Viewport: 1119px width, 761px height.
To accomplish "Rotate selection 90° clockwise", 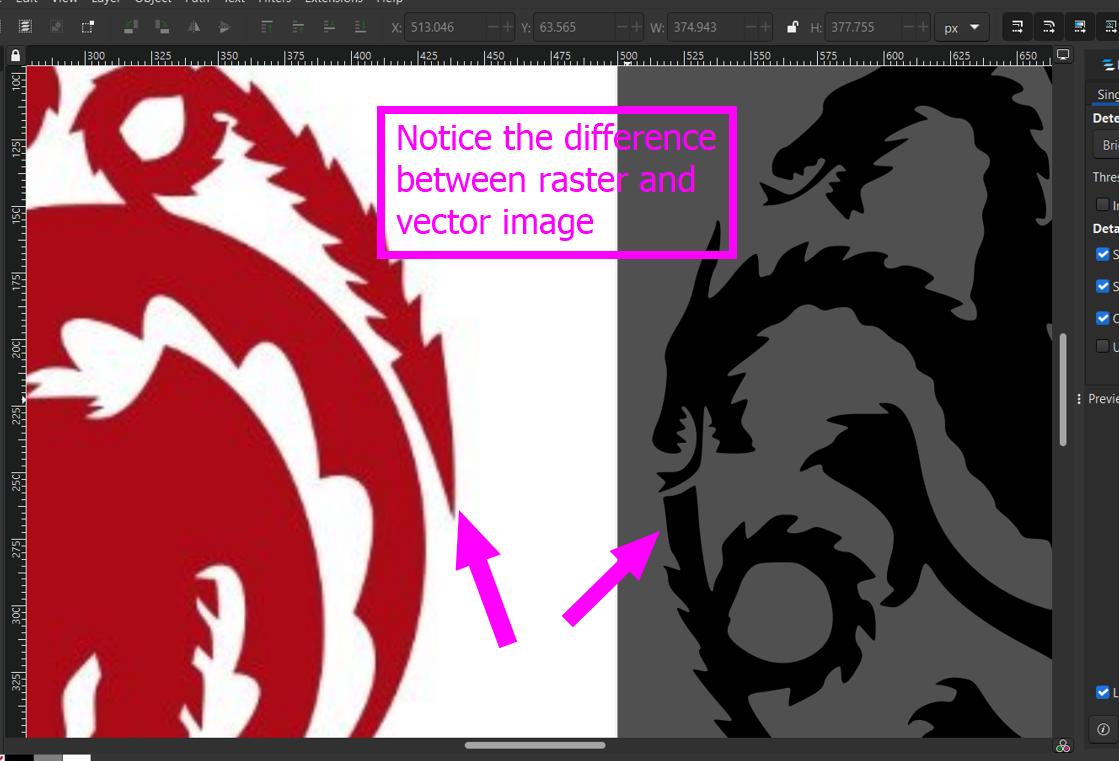I will (162, 27).
